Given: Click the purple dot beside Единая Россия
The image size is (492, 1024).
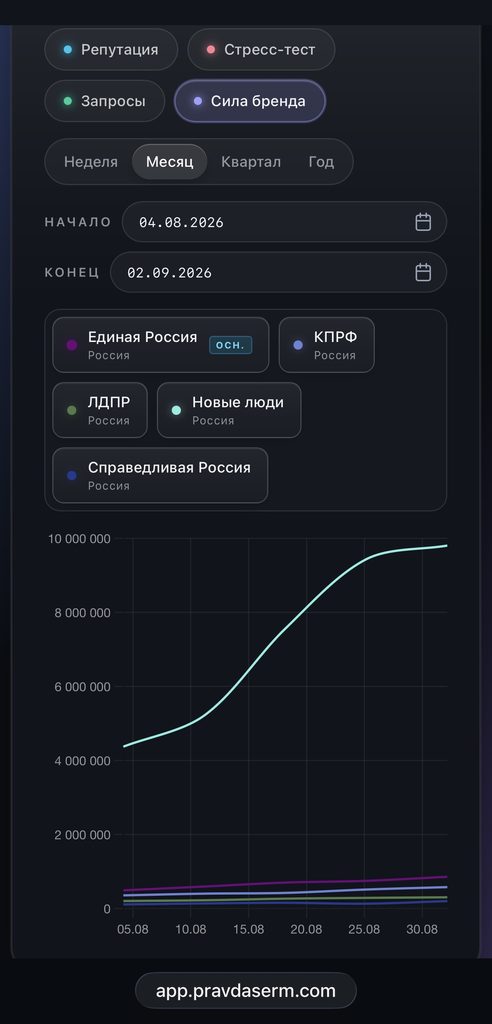Looking at the screenshot, I should click(x=72, y=345).
